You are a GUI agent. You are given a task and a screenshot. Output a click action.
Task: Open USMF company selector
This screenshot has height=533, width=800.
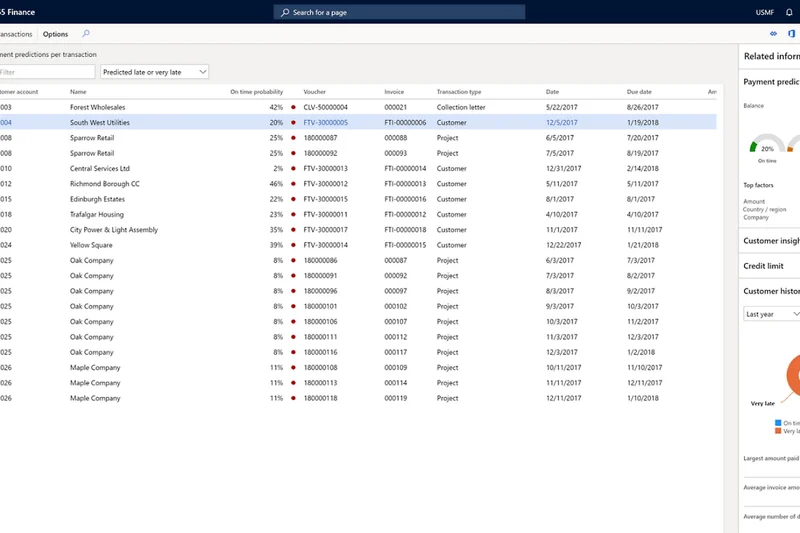(x=765, y=12)
